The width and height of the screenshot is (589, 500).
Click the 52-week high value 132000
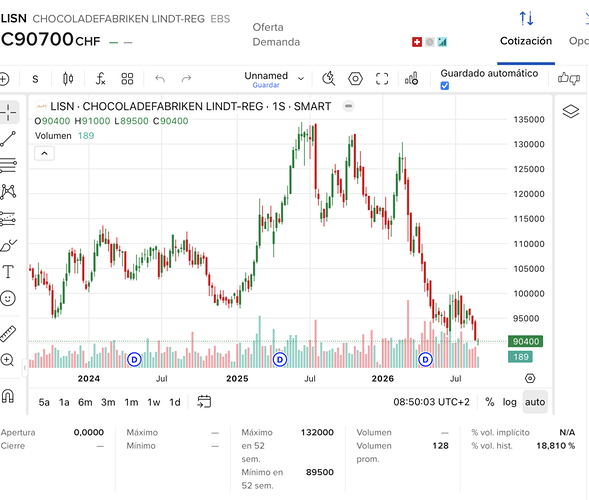(317, 432)
